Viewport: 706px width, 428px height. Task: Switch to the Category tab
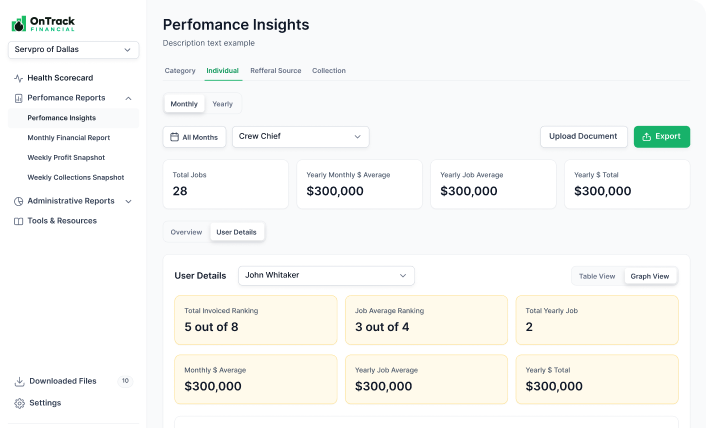180,71
